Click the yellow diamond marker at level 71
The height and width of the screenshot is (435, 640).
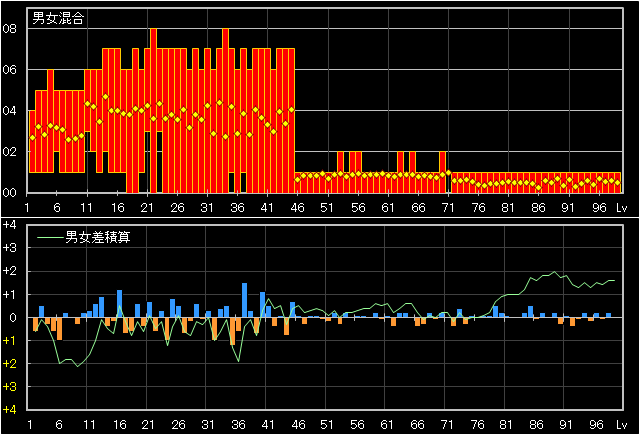(449, 173)
